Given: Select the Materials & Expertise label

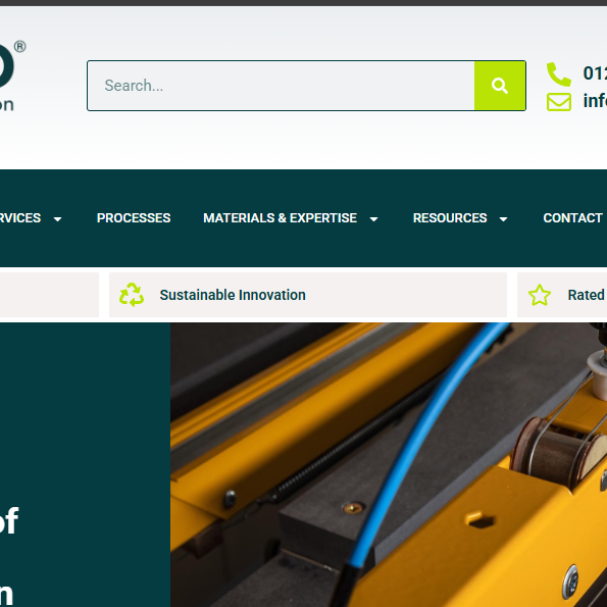Looking at the screenshot, I should pyautogui.click(x=280, y=218).
